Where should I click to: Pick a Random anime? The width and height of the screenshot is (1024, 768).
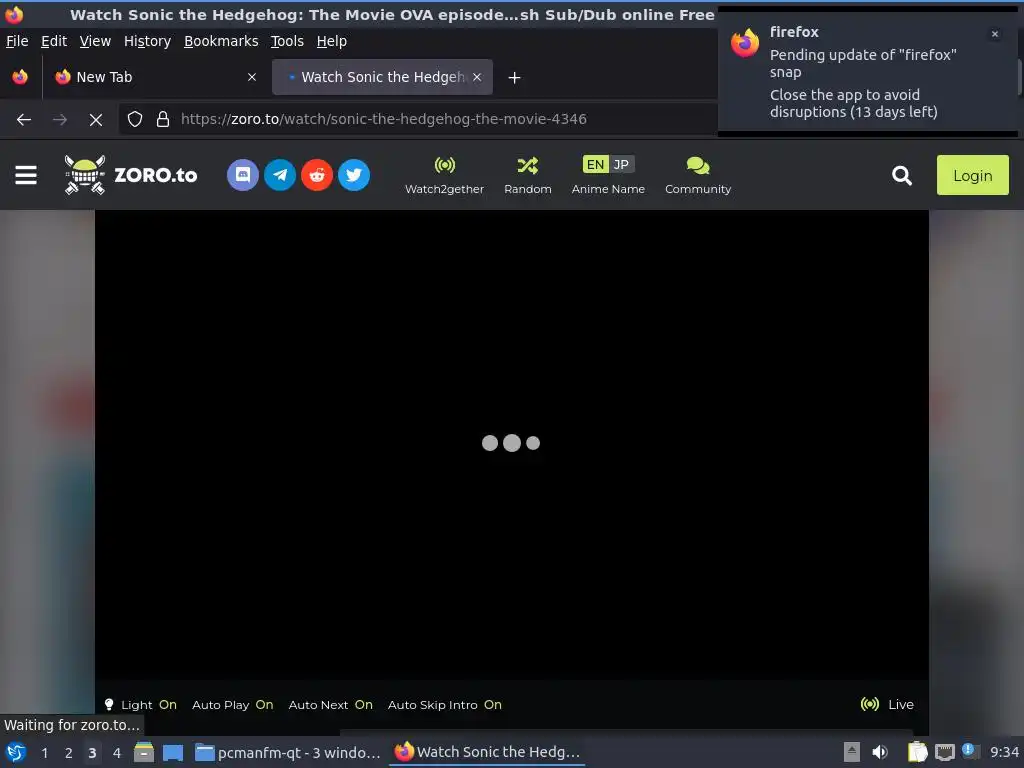pos(528,176)
